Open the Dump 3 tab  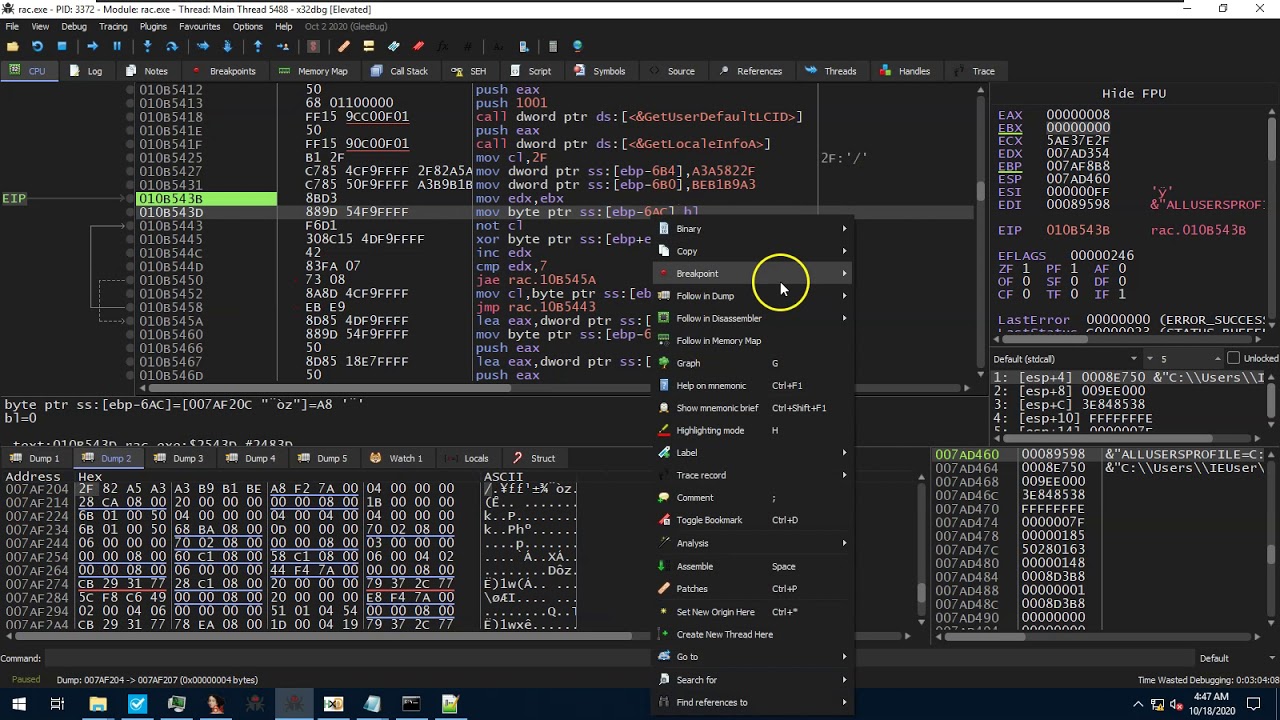click(x=178, y=458)
